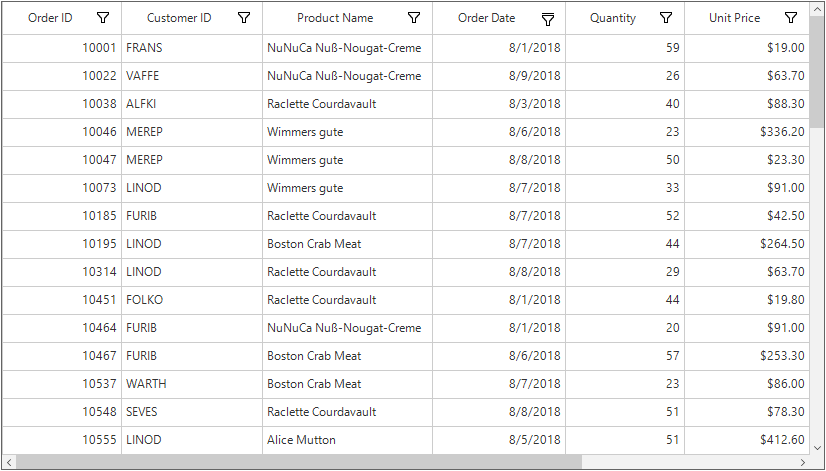The width and height of the screenshot is (826, 471).
Task: Open the Unit Price column filter
Action: (x=791, y=18)
